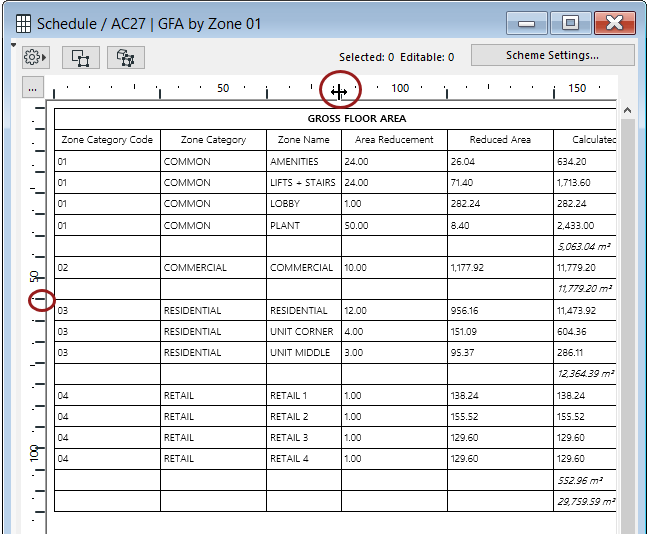Click the 50 mark on vertical ruler
The image size is (647, 534).
34,276
